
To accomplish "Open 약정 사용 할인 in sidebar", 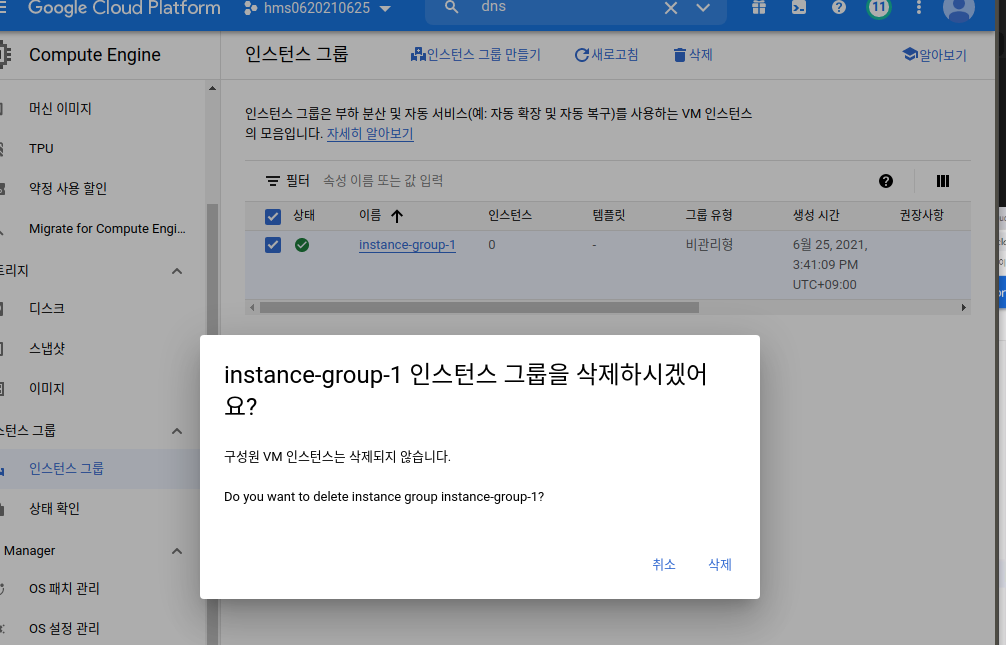I will click(x=68, y=188).
